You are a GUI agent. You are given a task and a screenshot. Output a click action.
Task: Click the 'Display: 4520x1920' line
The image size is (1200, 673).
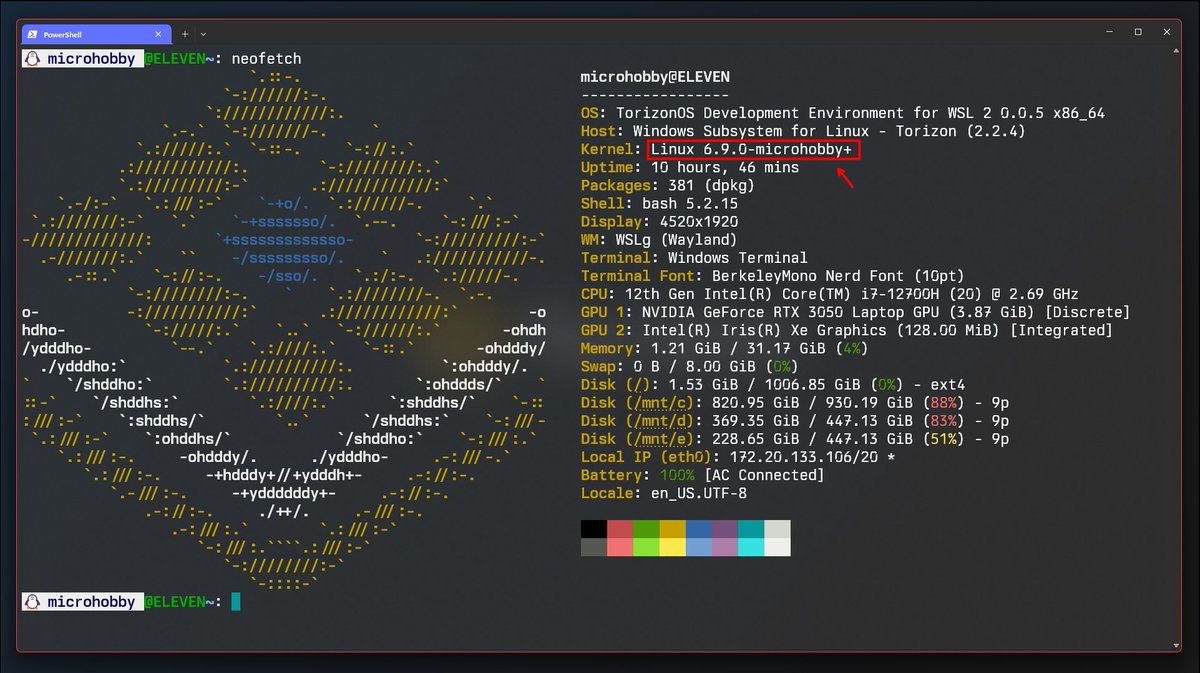(659, 222)
